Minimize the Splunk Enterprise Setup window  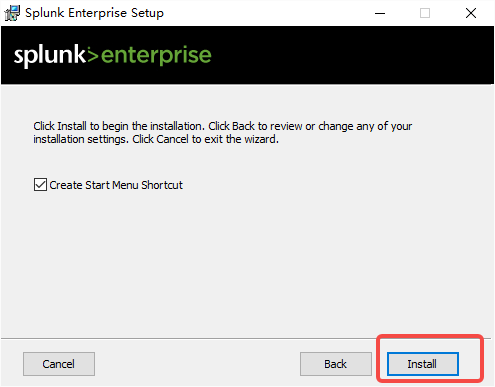tap(380, 13)
